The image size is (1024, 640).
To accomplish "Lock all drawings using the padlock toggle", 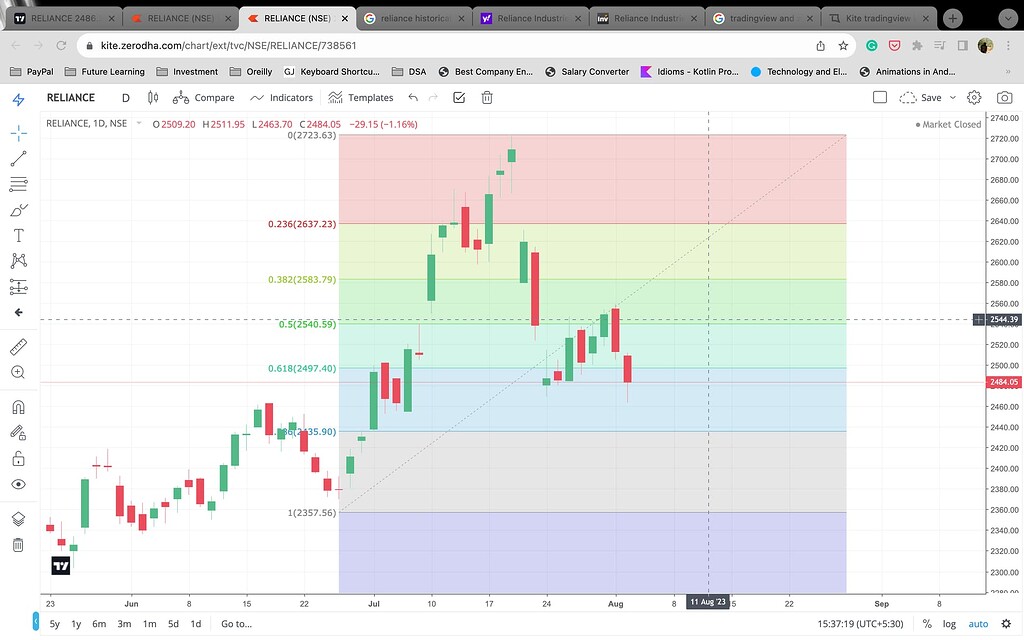I will point(18,457).
